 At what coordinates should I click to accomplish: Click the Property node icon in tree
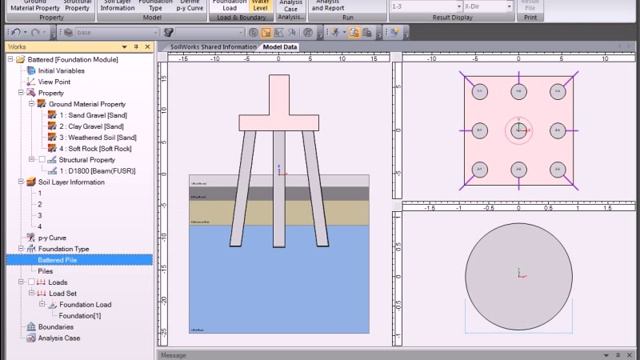coord(31,93)
